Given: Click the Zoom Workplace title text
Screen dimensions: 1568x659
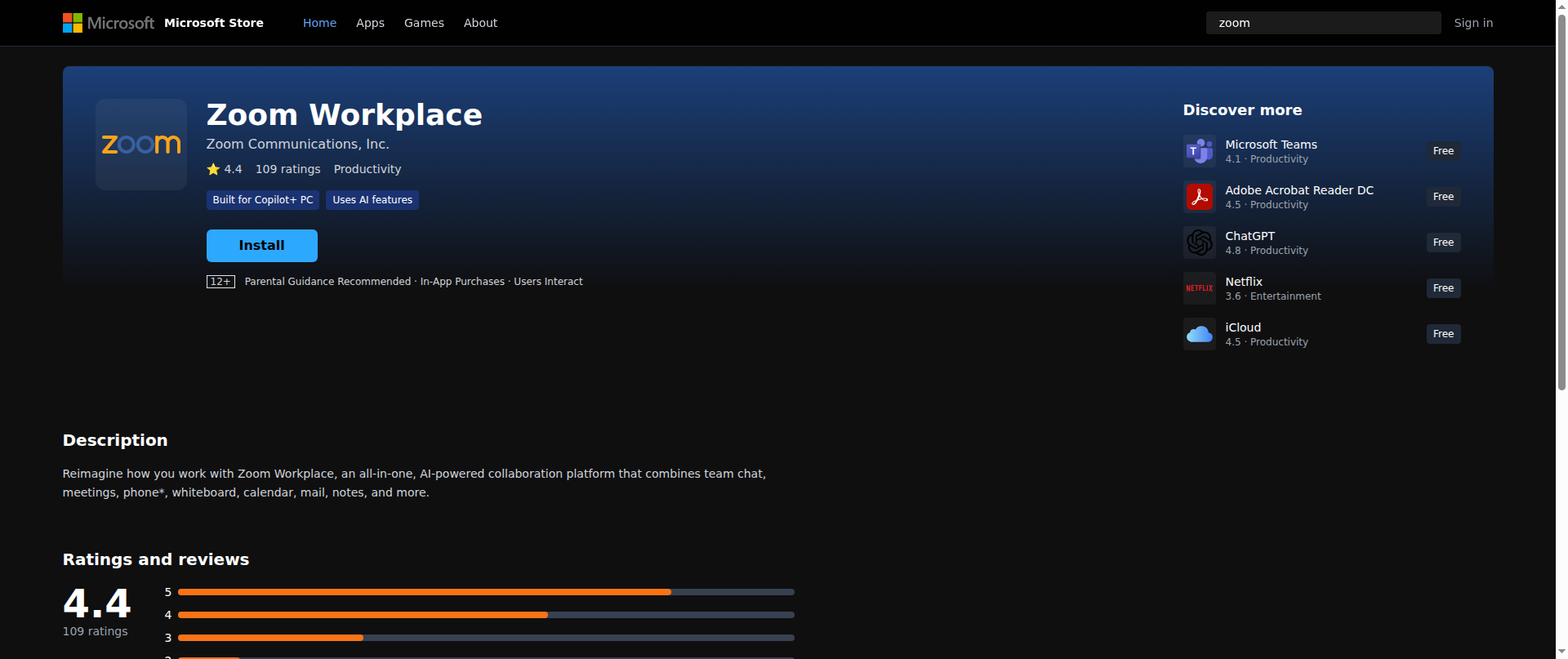Looking at the screenshot, I should pyautogui.click(x=344, y=115).
